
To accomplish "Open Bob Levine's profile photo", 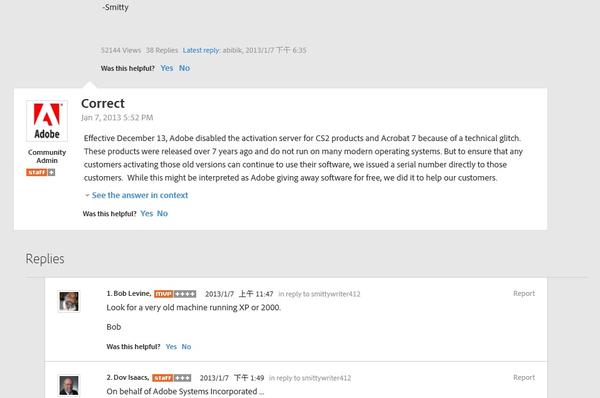I will (69, 301).
